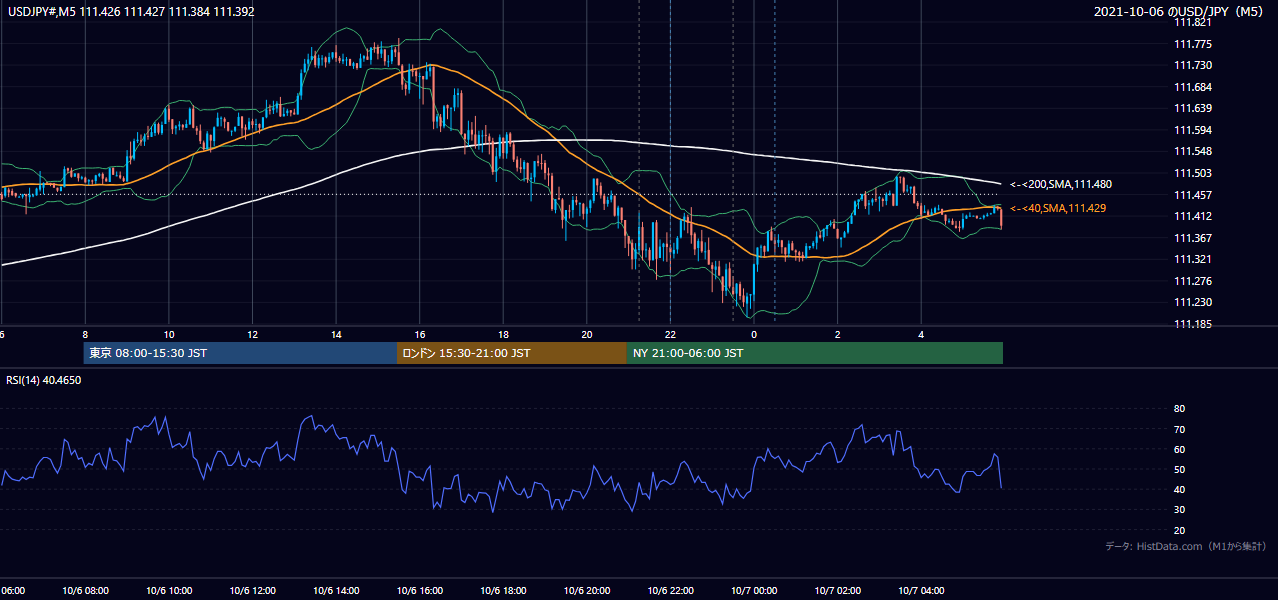Click the RSI 60 level label
The image size is (1278, 600).
tap(1179, 449)
